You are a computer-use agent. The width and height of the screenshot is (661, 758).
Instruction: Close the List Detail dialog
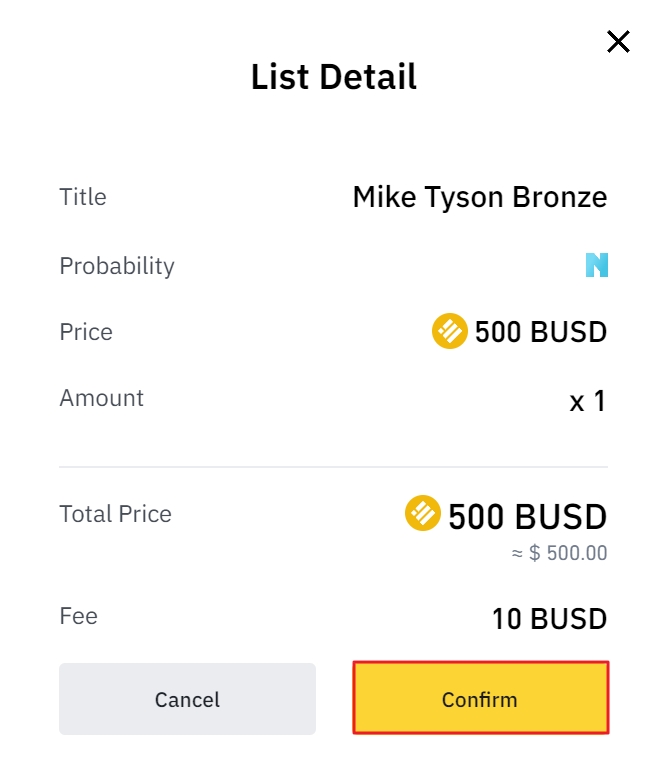[618, 42]
